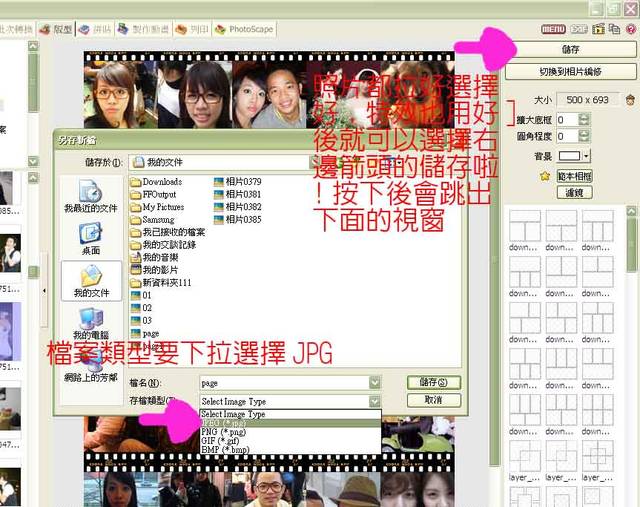Click the 背景 background color swatch
This screenshot has height=507, width=640.
click(569, 156)
